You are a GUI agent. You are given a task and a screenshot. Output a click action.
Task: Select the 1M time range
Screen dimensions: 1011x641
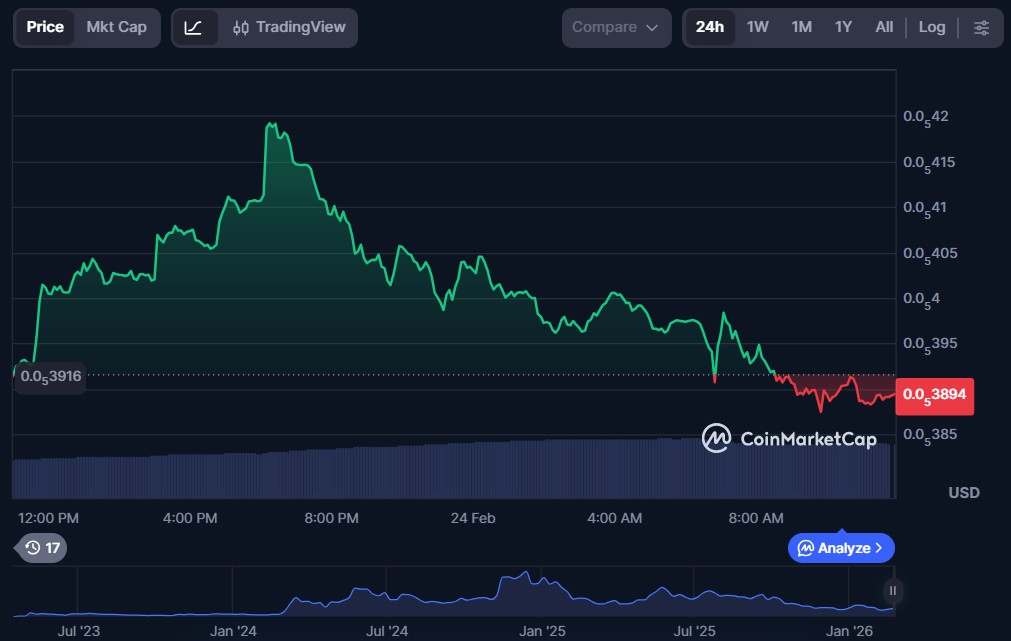801,28
